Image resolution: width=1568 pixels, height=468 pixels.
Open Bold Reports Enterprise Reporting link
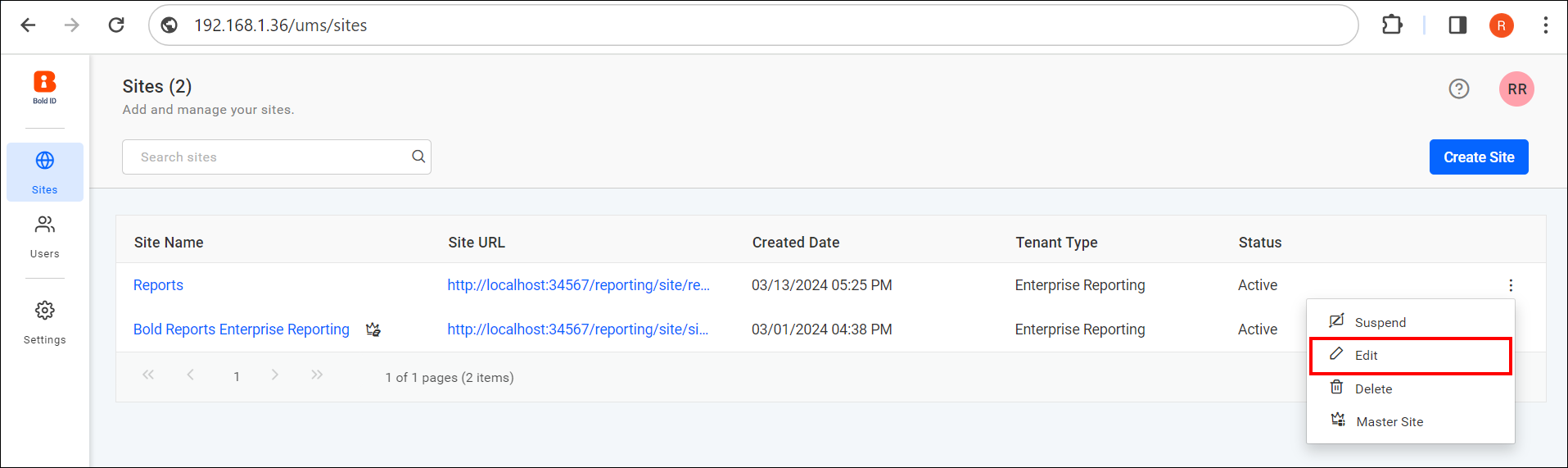(x=242, y=329)
